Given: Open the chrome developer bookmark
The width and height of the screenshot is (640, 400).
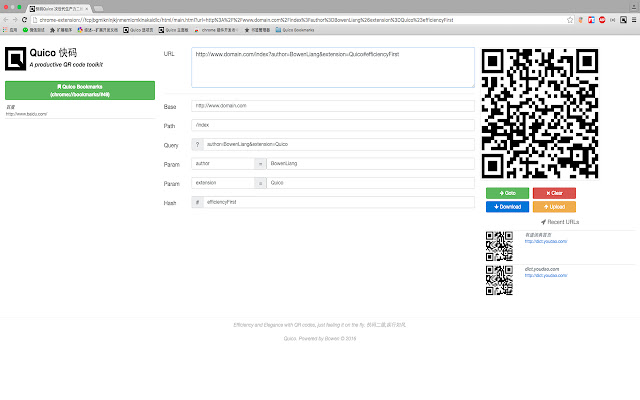Looking at the screenshot, I should point(216,30).
